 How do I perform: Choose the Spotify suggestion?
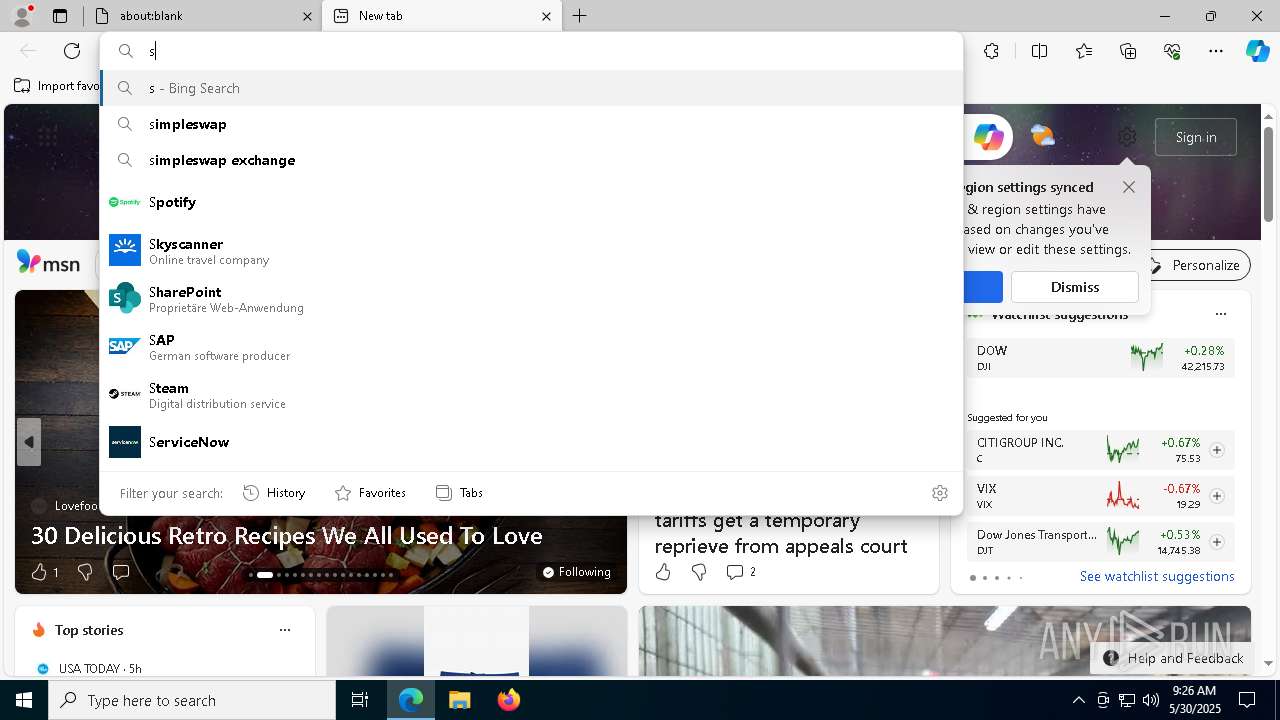(x=531, y=202)
